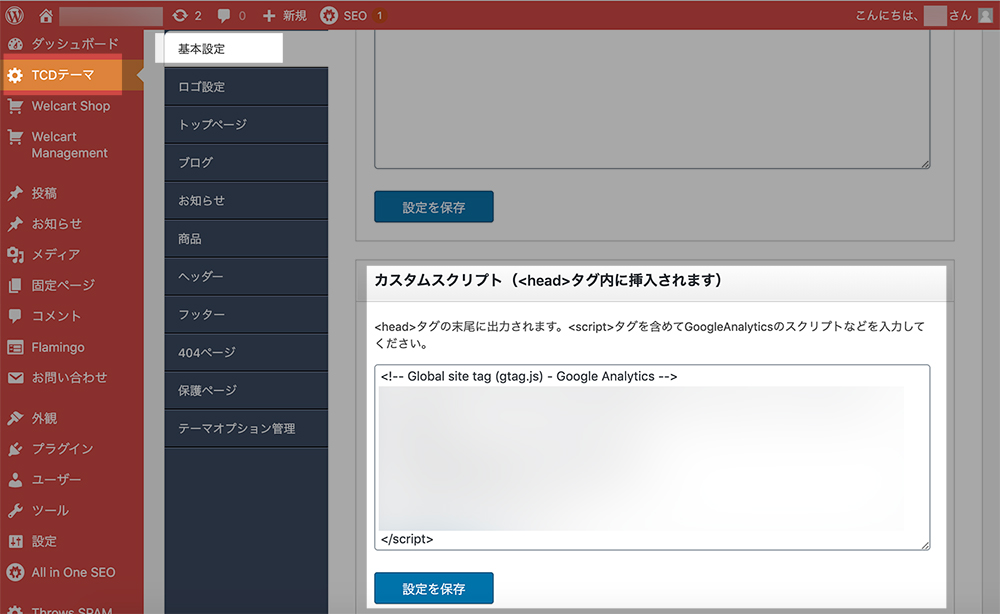
Task: Switch to the 404ページ tab
Action: [x=246, y=352]
